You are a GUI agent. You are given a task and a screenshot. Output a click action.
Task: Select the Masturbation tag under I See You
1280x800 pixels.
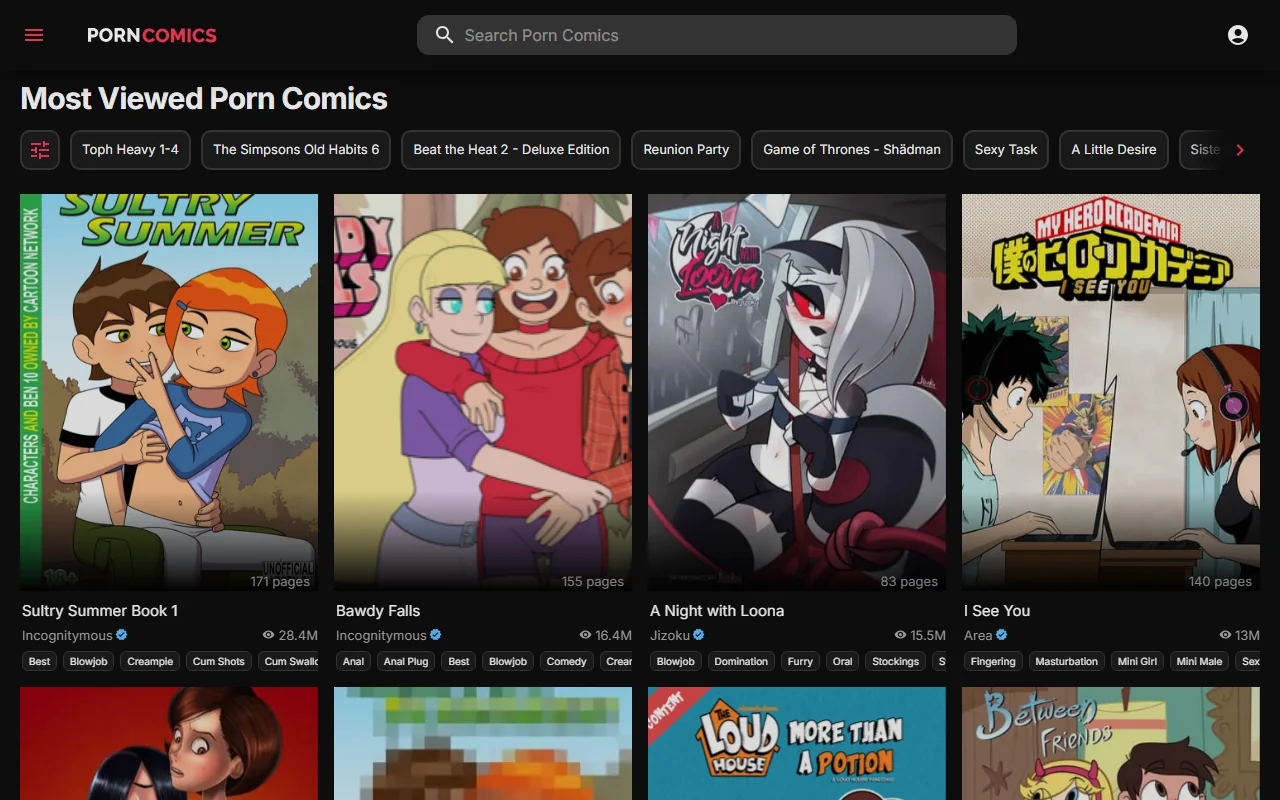[1066, 661]
